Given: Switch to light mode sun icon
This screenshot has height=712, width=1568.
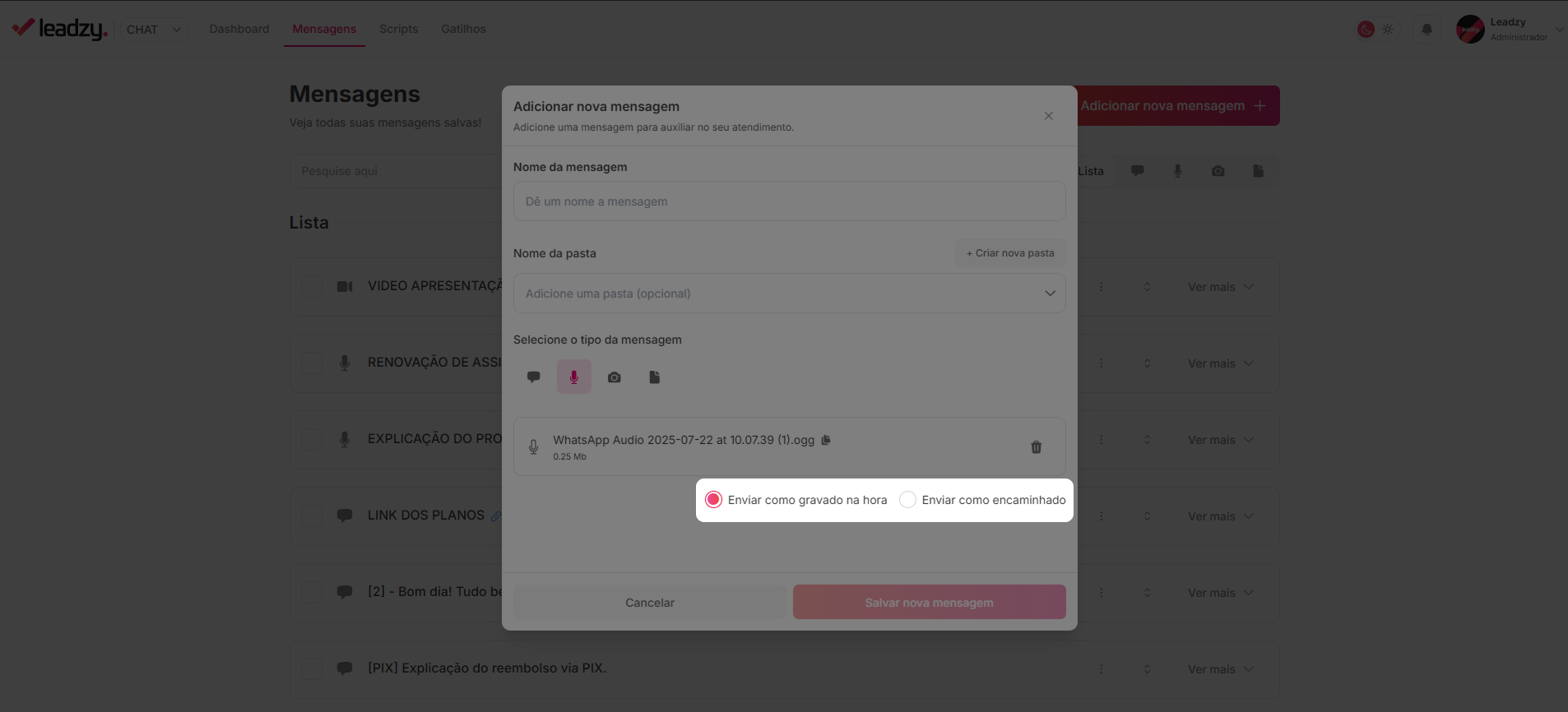Looking at the screenshot, I should tap(1388, 29).
